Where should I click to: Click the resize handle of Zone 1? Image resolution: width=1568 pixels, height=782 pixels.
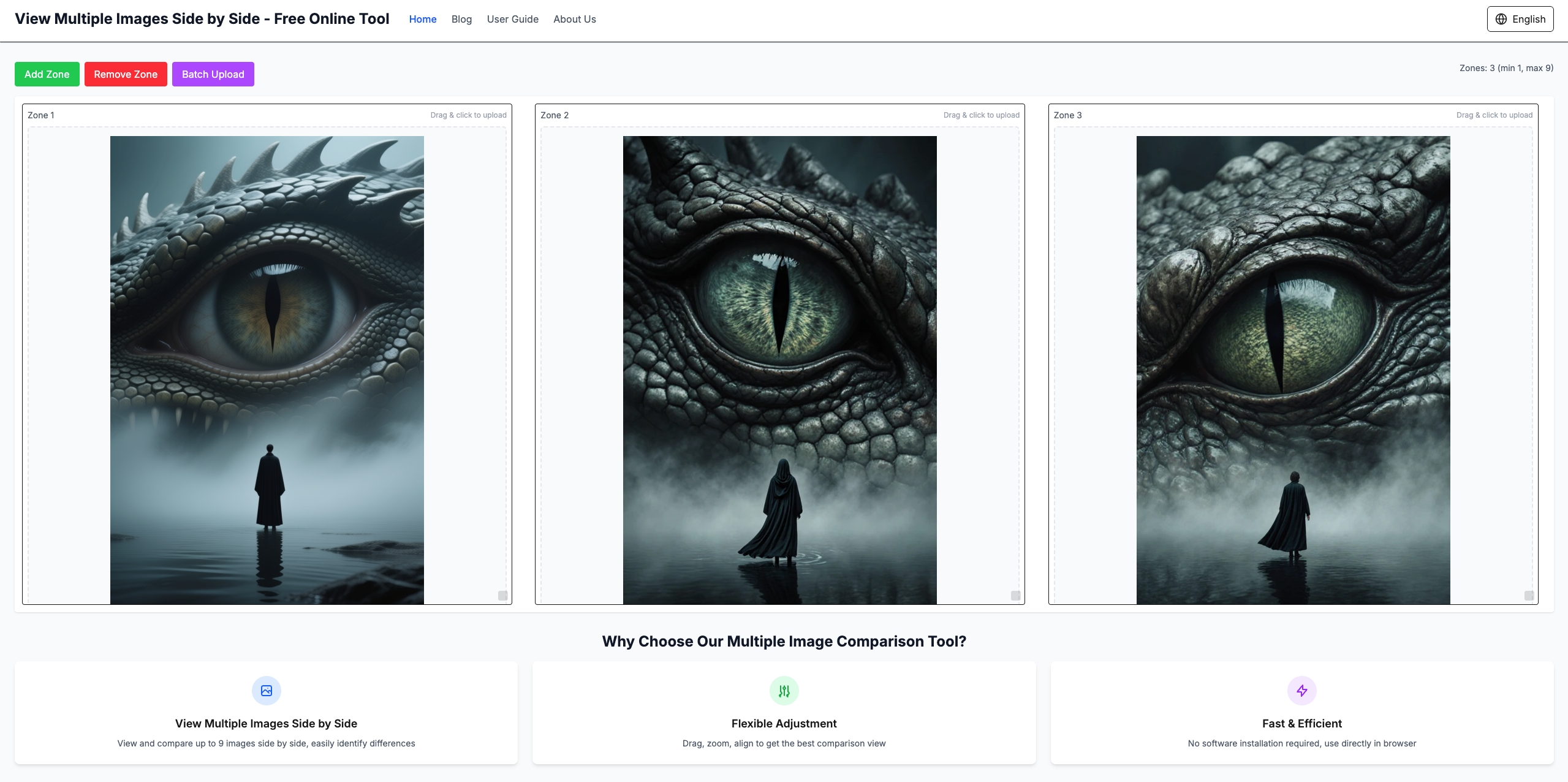502,595
